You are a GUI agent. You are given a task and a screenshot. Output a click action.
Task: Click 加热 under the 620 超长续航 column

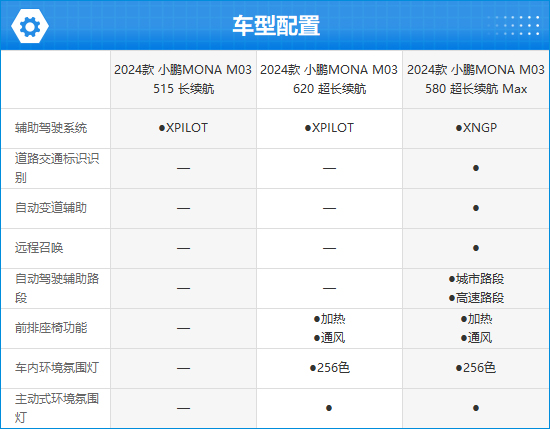point(333,319)
